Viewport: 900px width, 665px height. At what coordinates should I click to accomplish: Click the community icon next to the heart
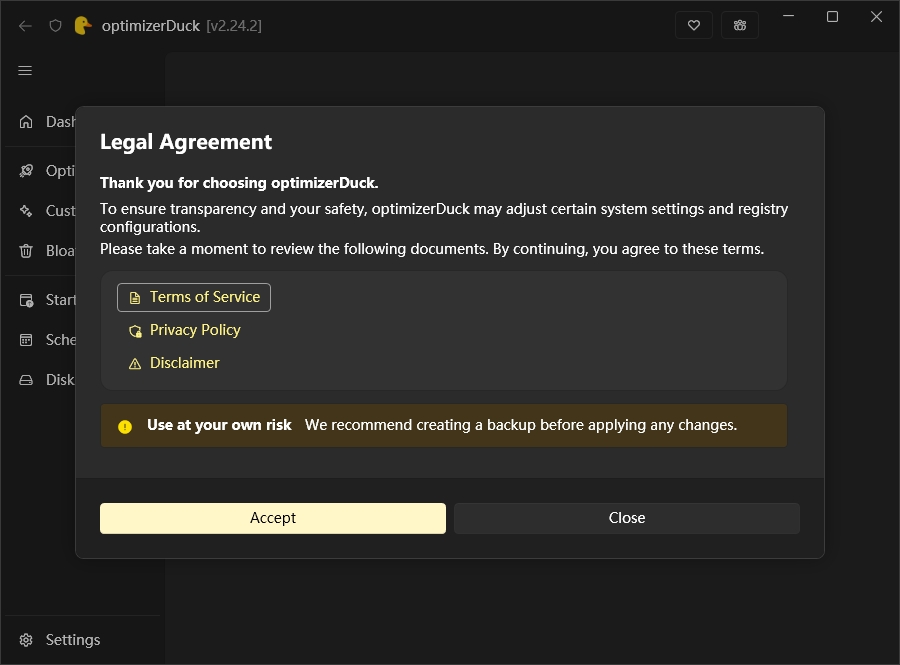click(740, 25)
